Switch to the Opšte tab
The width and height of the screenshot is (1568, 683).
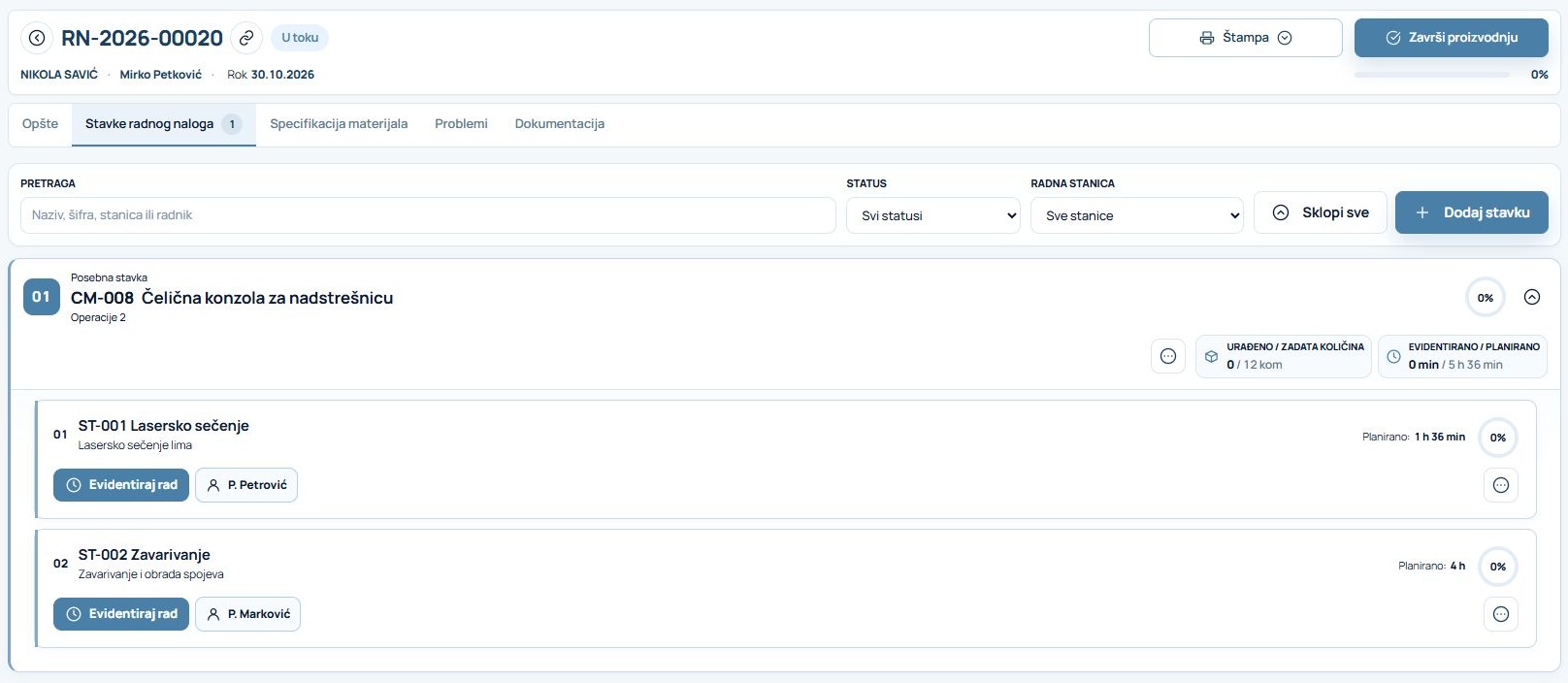(x=41, y=124)
